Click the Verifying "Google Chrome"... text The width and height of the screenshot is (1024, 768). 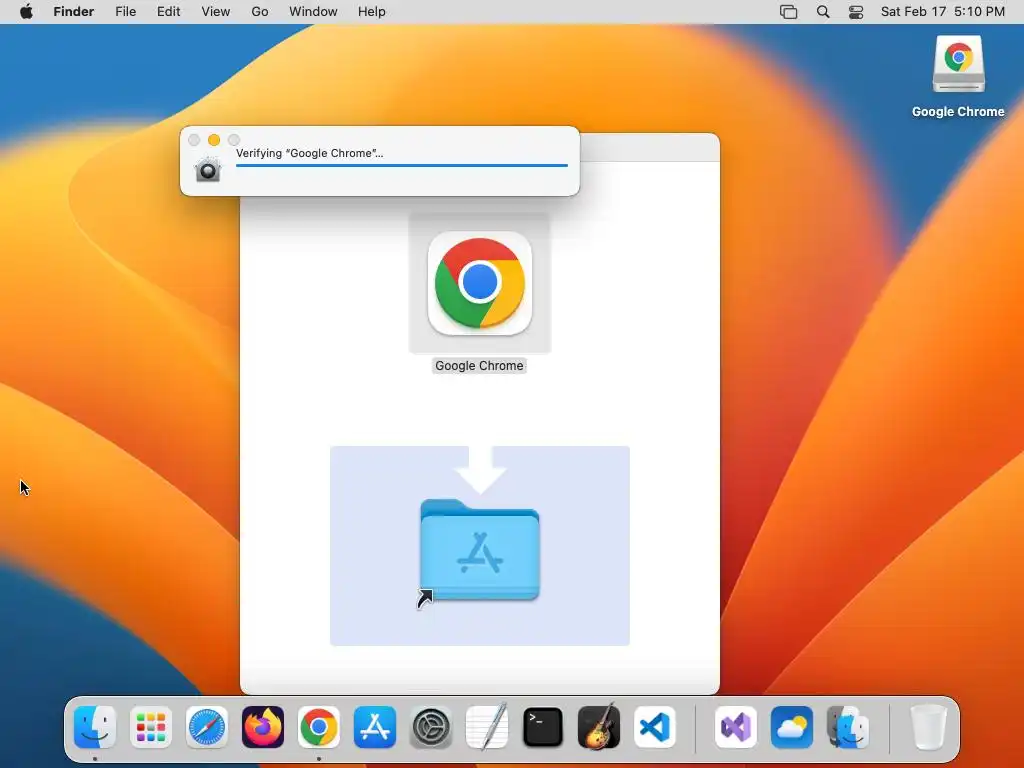(310, 153)
